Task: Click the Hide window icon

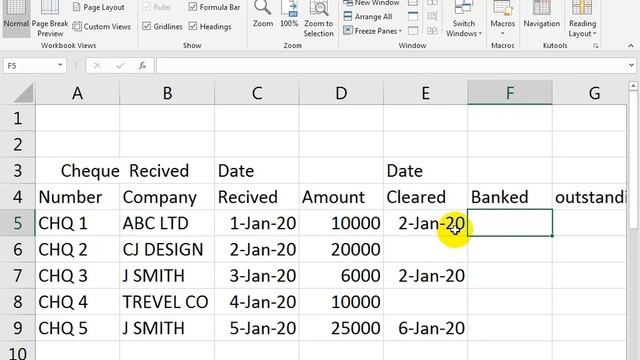Action: click(x=413, y=16)
